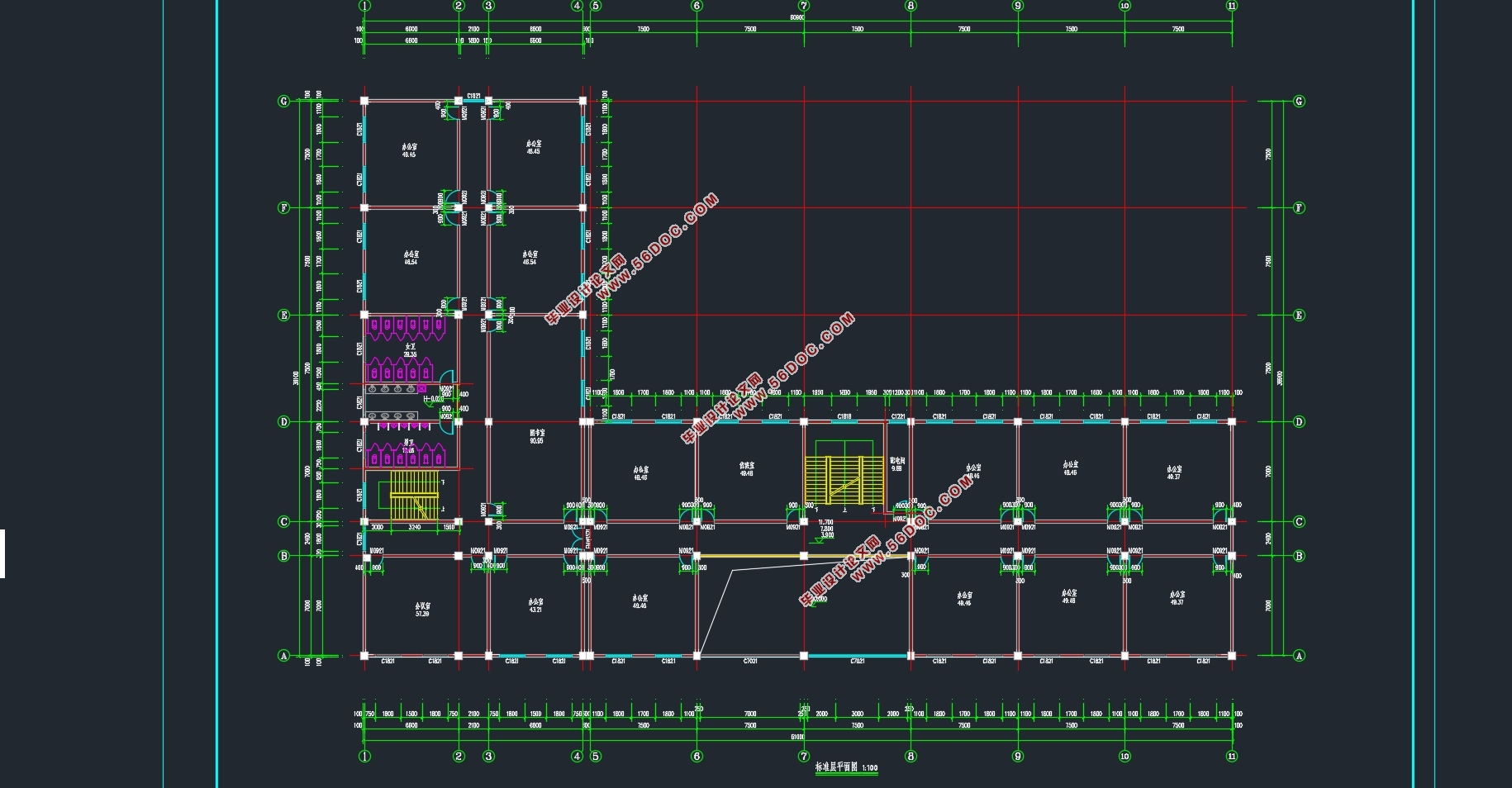Select axis bubble F on the left side
This screenshot has width=1512, height=788.
click(x=283, y=207)
